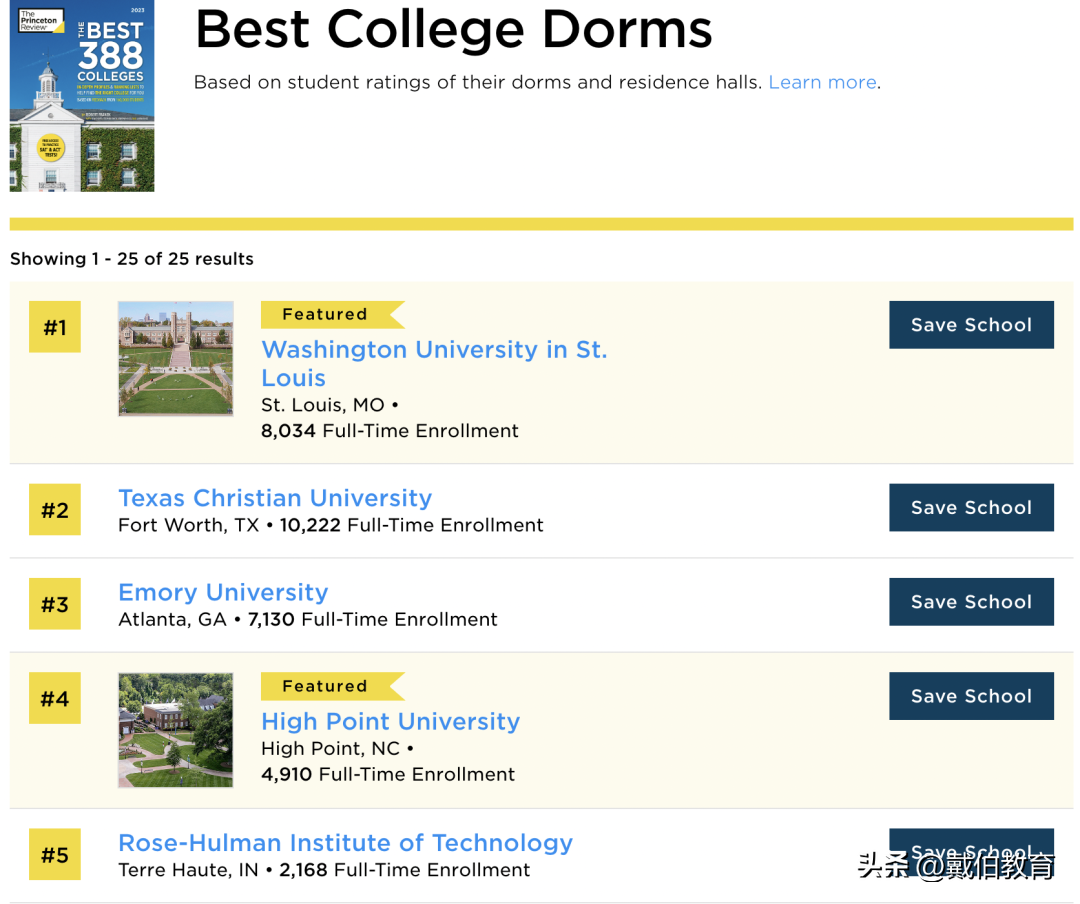1080x904 pixels.
Task: Open Emory University link
Action: pyautogui.click(x=223, y=592)
